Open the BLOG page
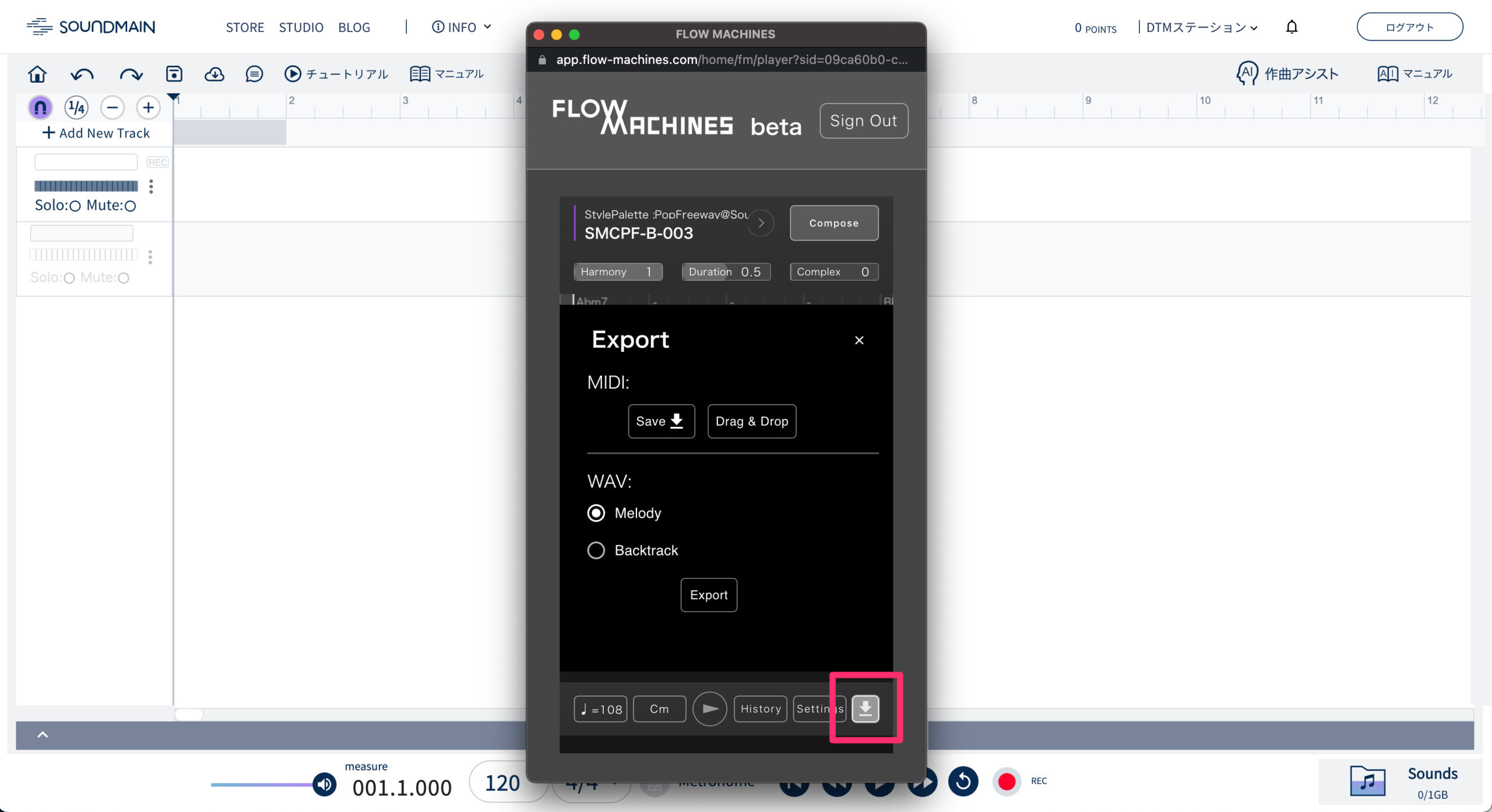 coord(354,27)
